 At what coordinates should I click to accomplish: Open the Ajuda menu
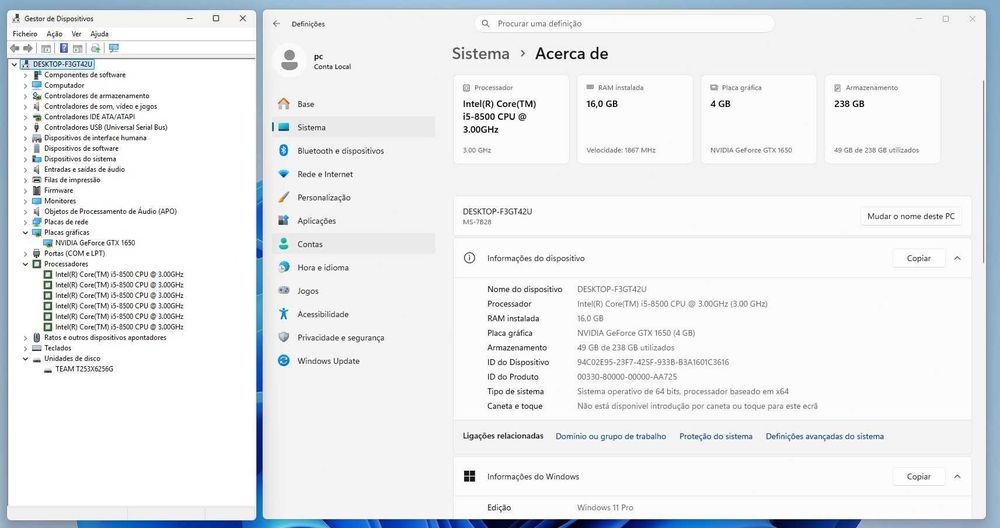99,34
